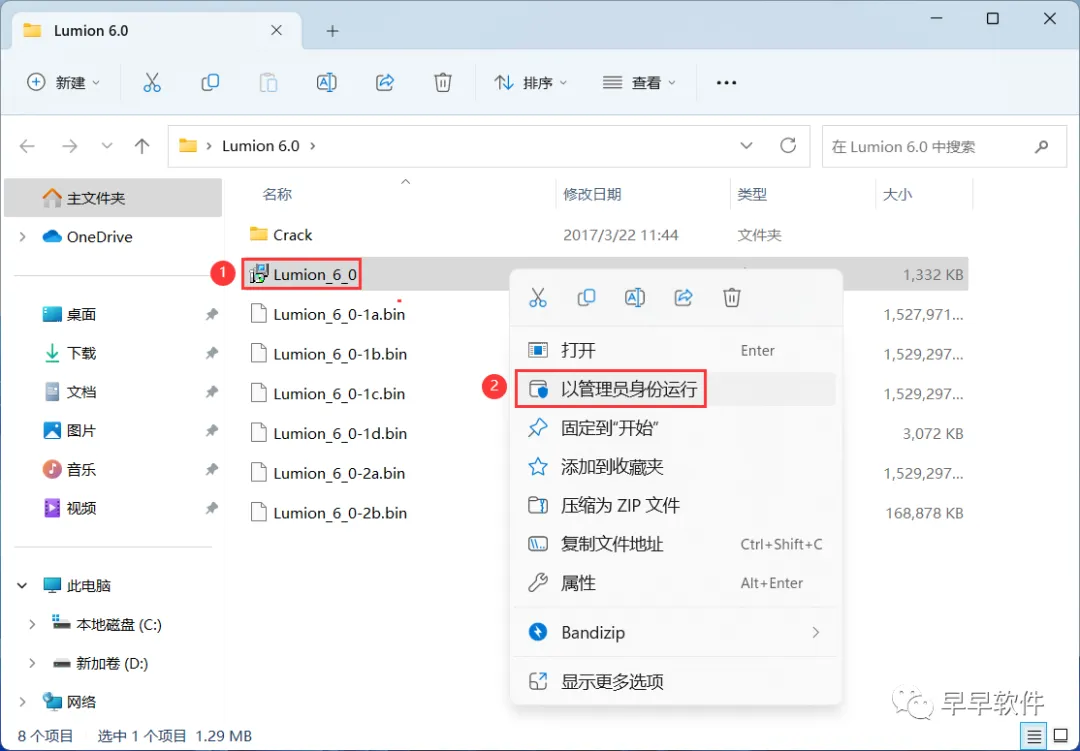
Task: Switch to details view in the status bar
Action: point(1034,737)
